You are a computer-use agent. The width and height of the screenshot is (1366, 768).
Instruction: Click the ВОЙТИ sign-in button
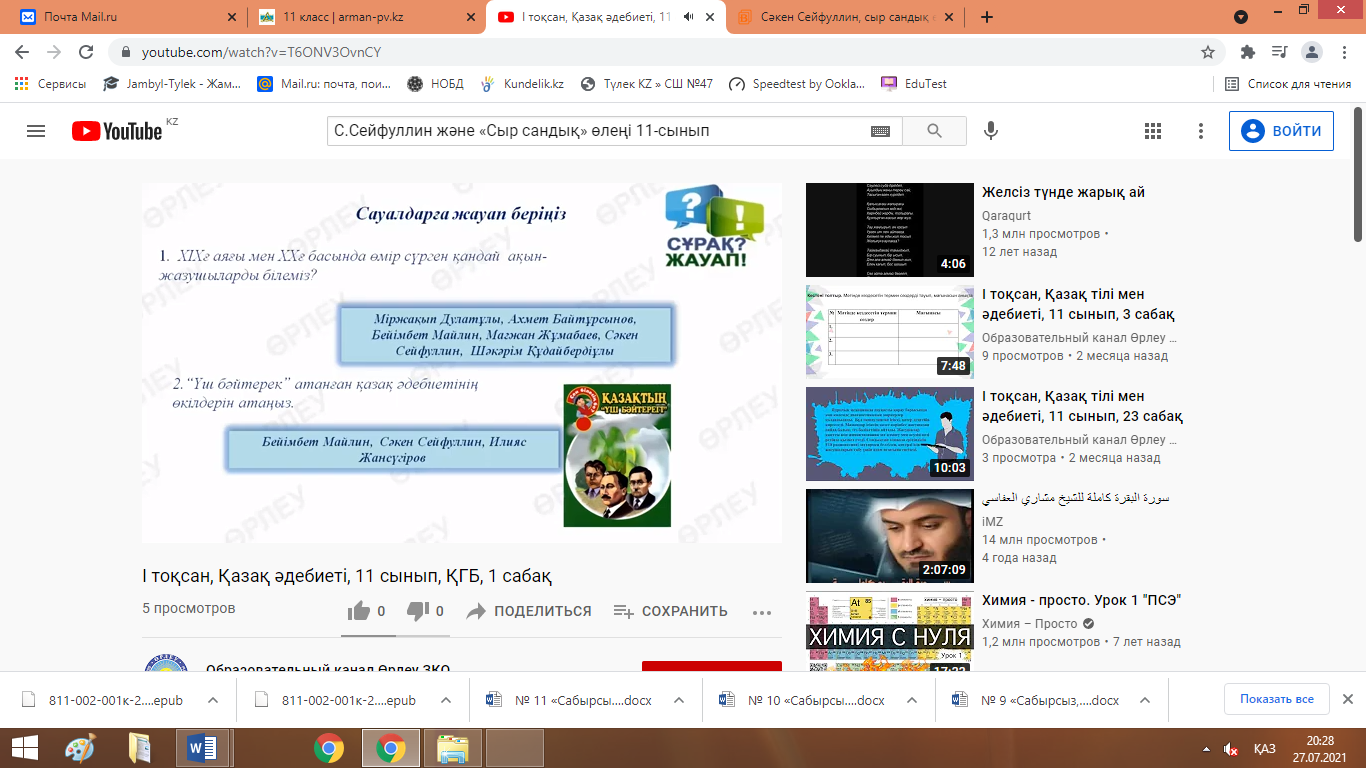(1281, 131)
